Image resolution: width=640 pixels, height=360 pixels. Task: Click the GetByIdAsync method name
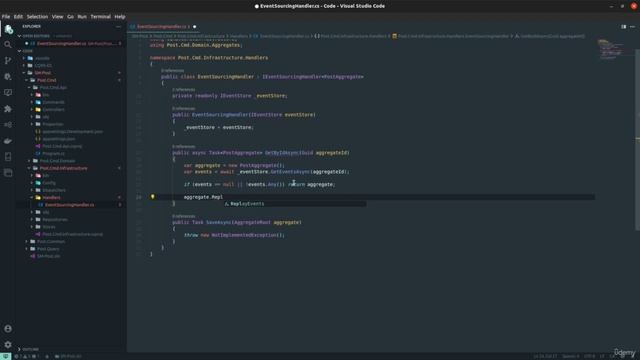pos(282,153)
